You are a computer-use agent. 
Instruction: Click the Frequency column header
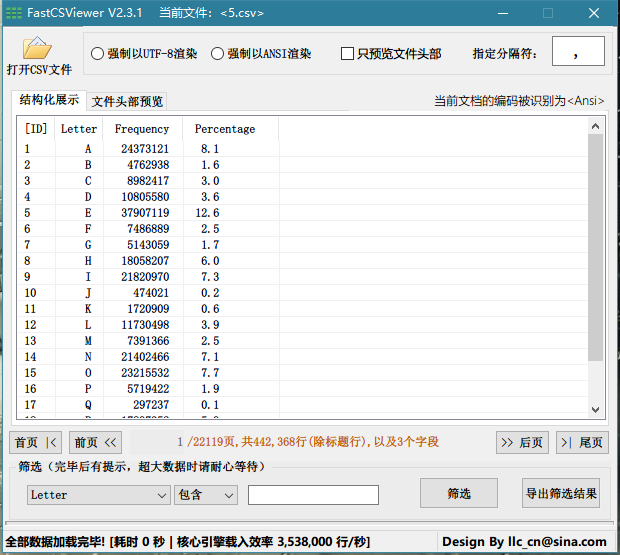coord(142,129)
